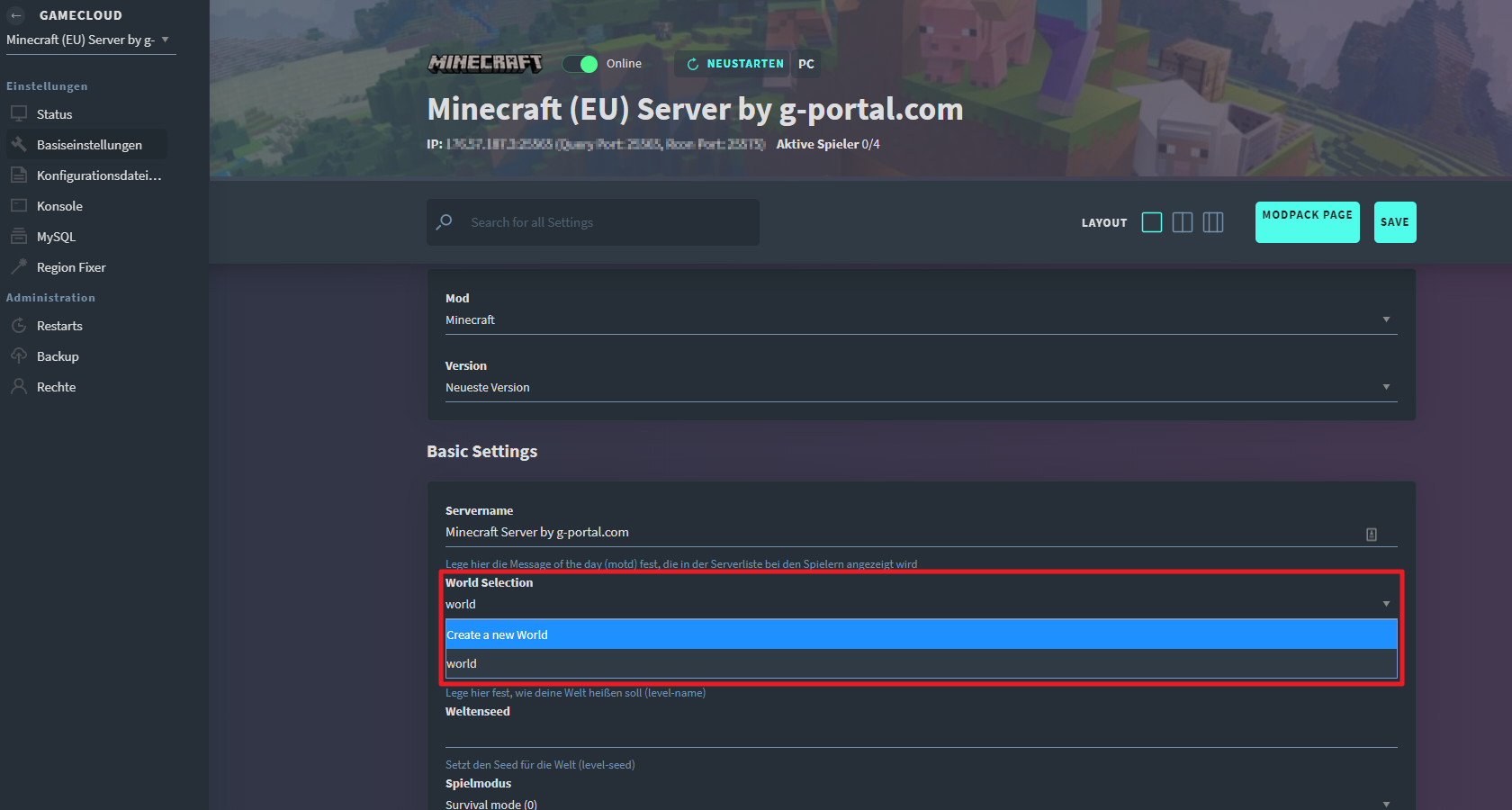Open Restarts via the clock icon
Image resolution: width=1512 pixels, height=810 pixels.
coord(19,325)
